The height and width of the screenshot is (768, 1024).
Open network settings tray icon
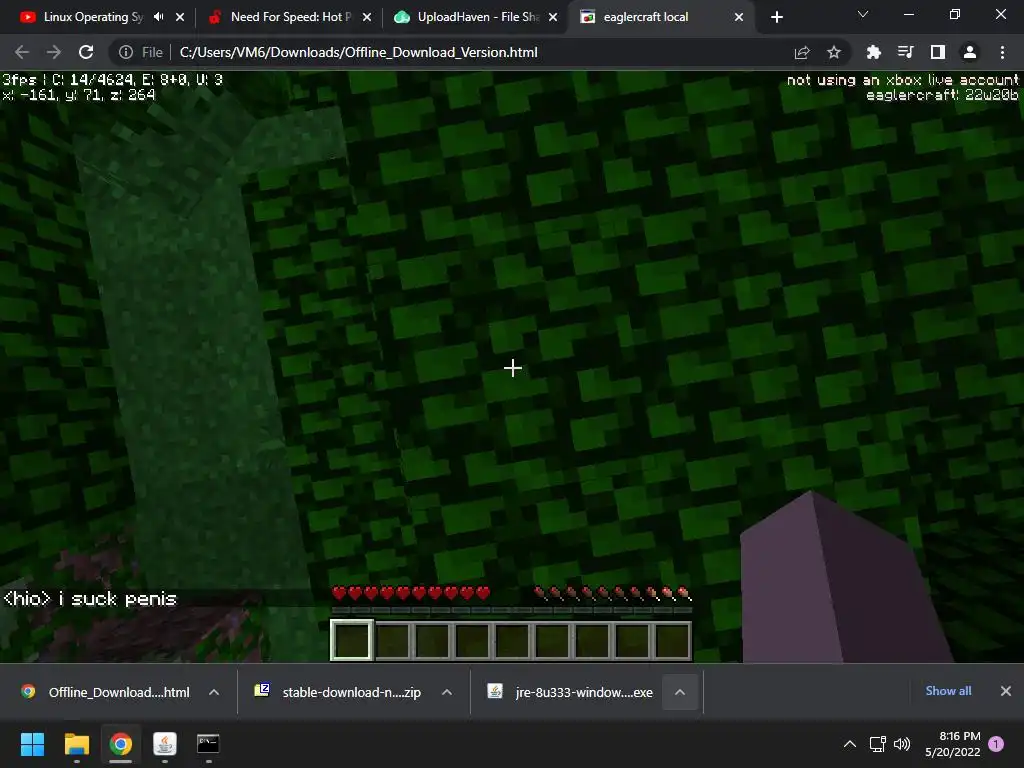[x=878, y=744]
